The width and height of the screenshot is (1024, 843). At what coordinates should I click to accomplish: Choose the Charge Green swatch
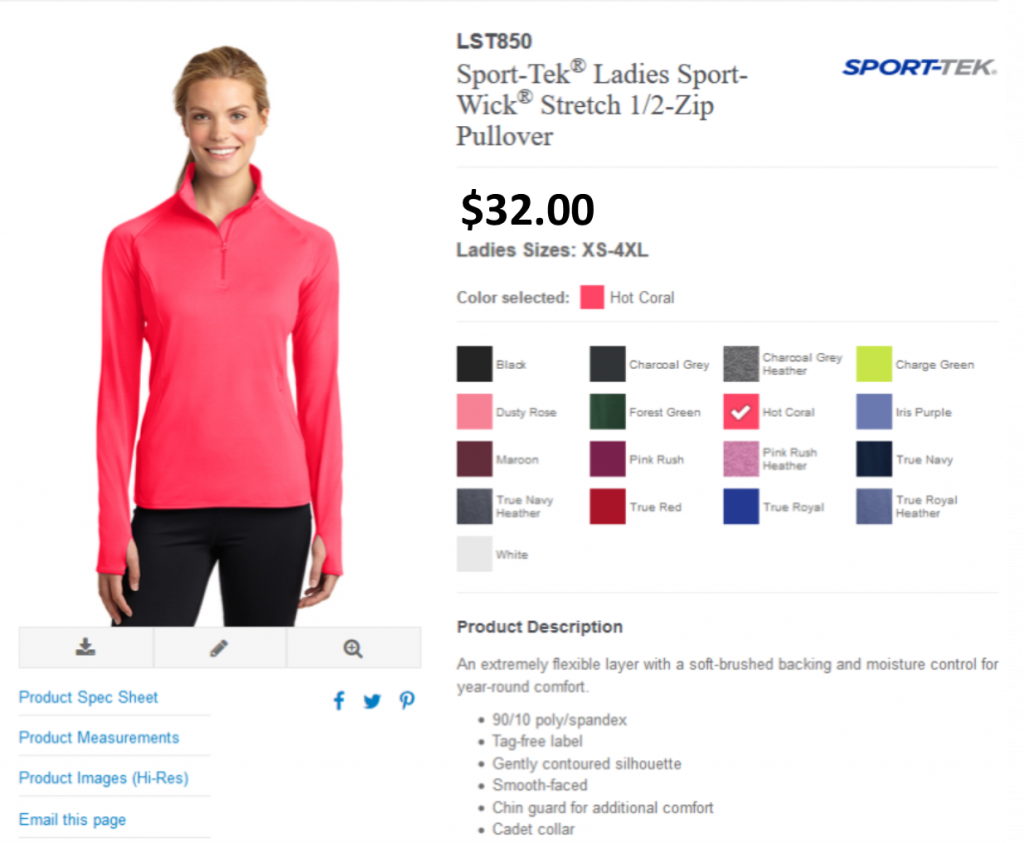click(x=874, y=364)
